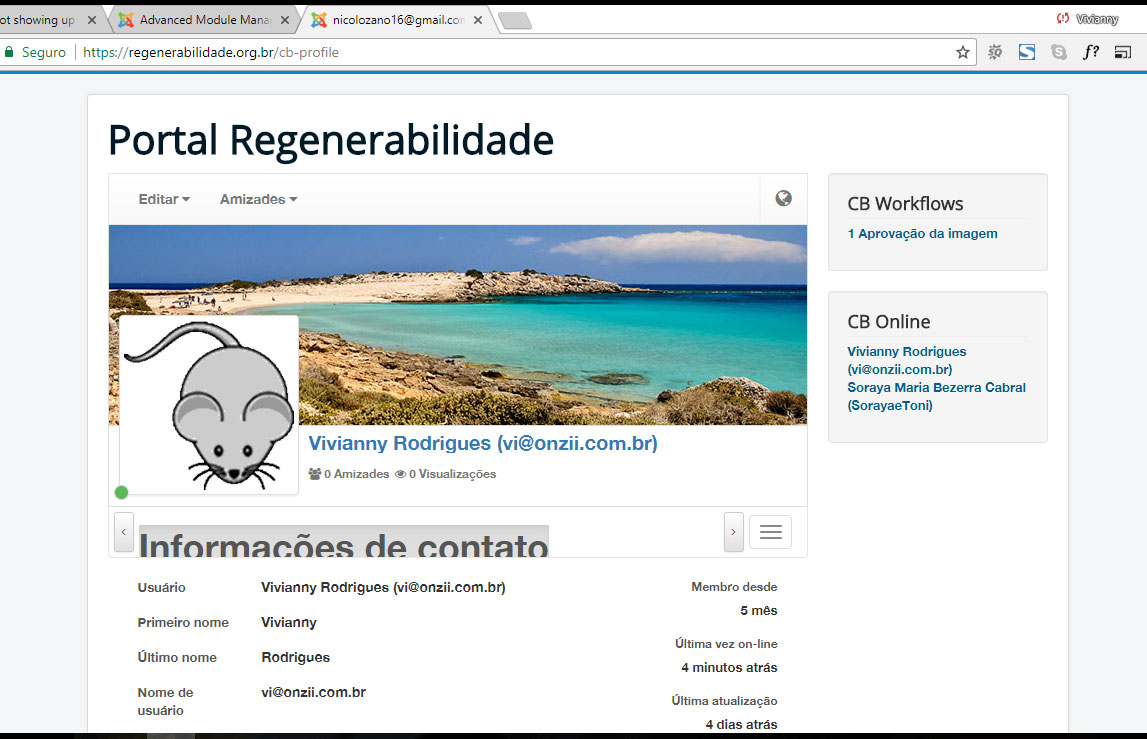Click the gear extension icon in toolbar

pyautogui.click(x=995, y=52)
